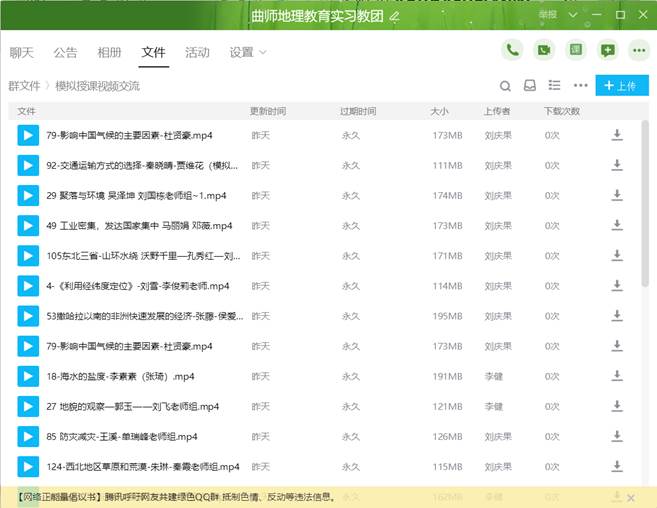Download the 85 防灾减灾 file
This screenshot has width=657, height=508.
[617, 437]
